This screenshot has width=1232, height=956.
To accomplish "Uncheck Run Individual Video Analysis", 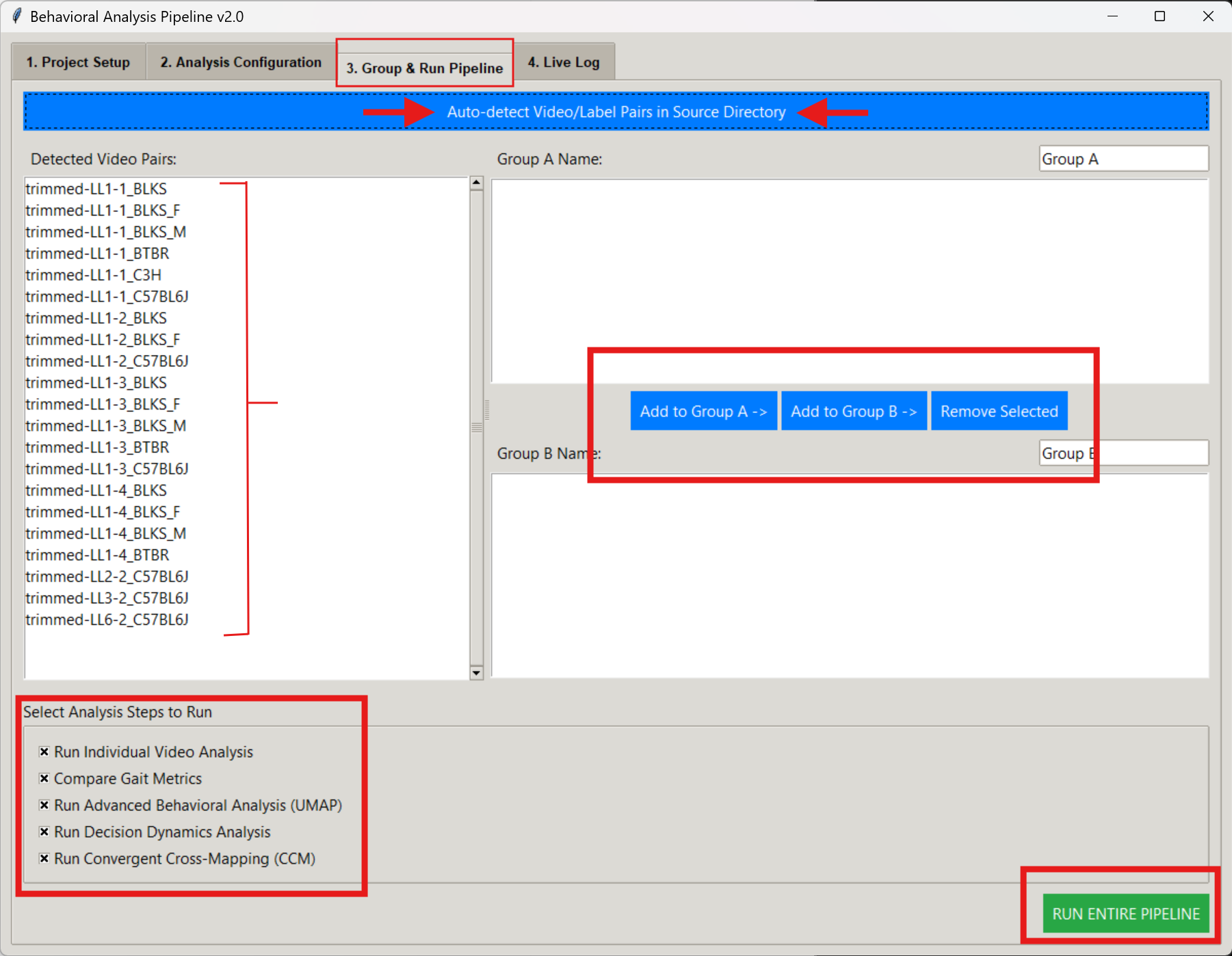I will [x=44, y=752].
